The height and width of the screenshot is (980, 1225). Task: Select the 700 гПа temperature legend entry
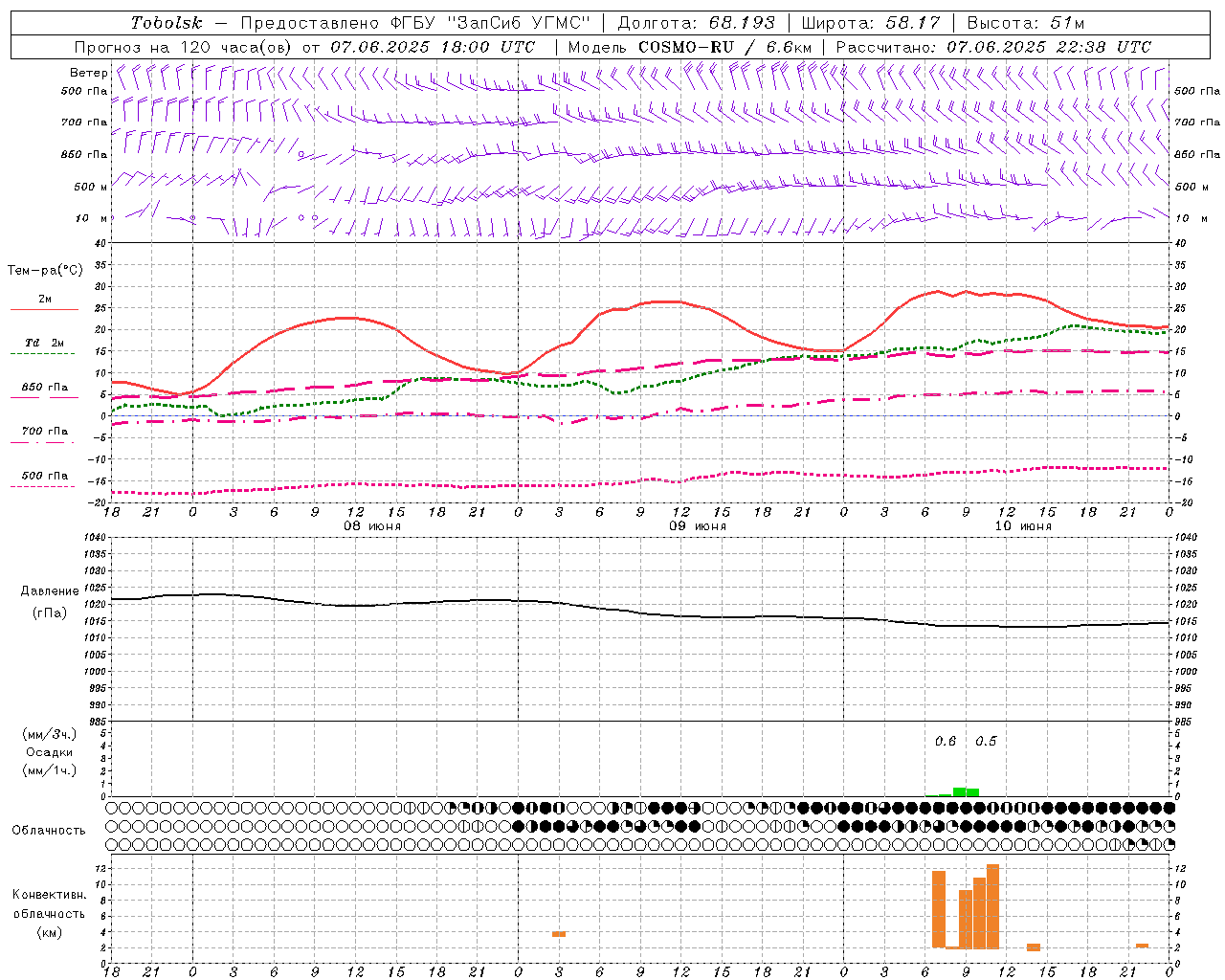click(45, 432)
